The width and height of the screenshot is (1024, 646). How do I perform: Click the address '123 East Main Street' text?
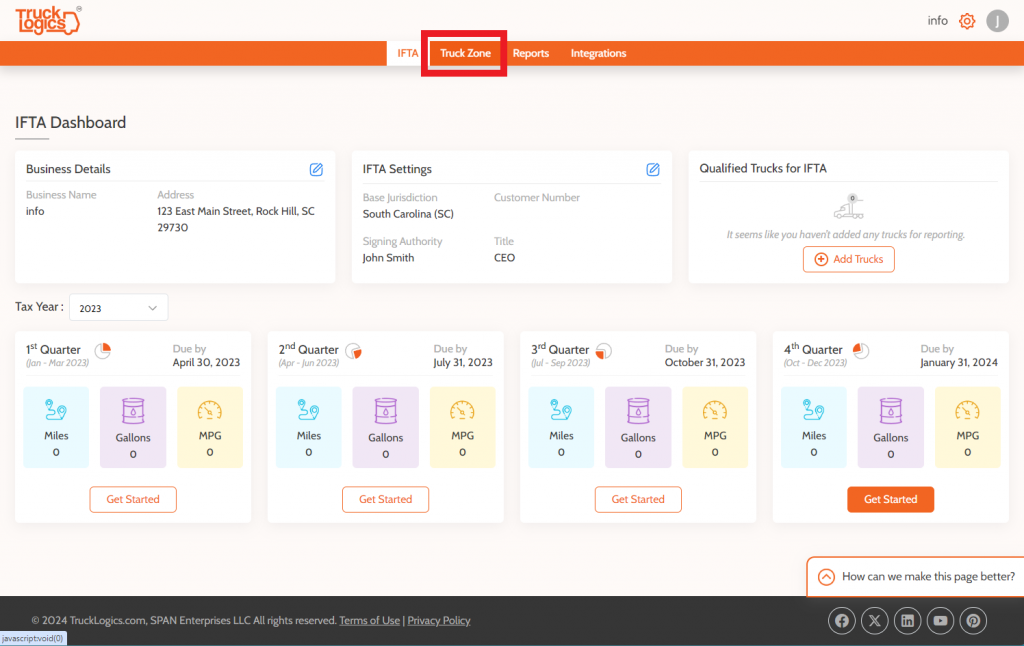pyautogui.click(x=204, y=211)
